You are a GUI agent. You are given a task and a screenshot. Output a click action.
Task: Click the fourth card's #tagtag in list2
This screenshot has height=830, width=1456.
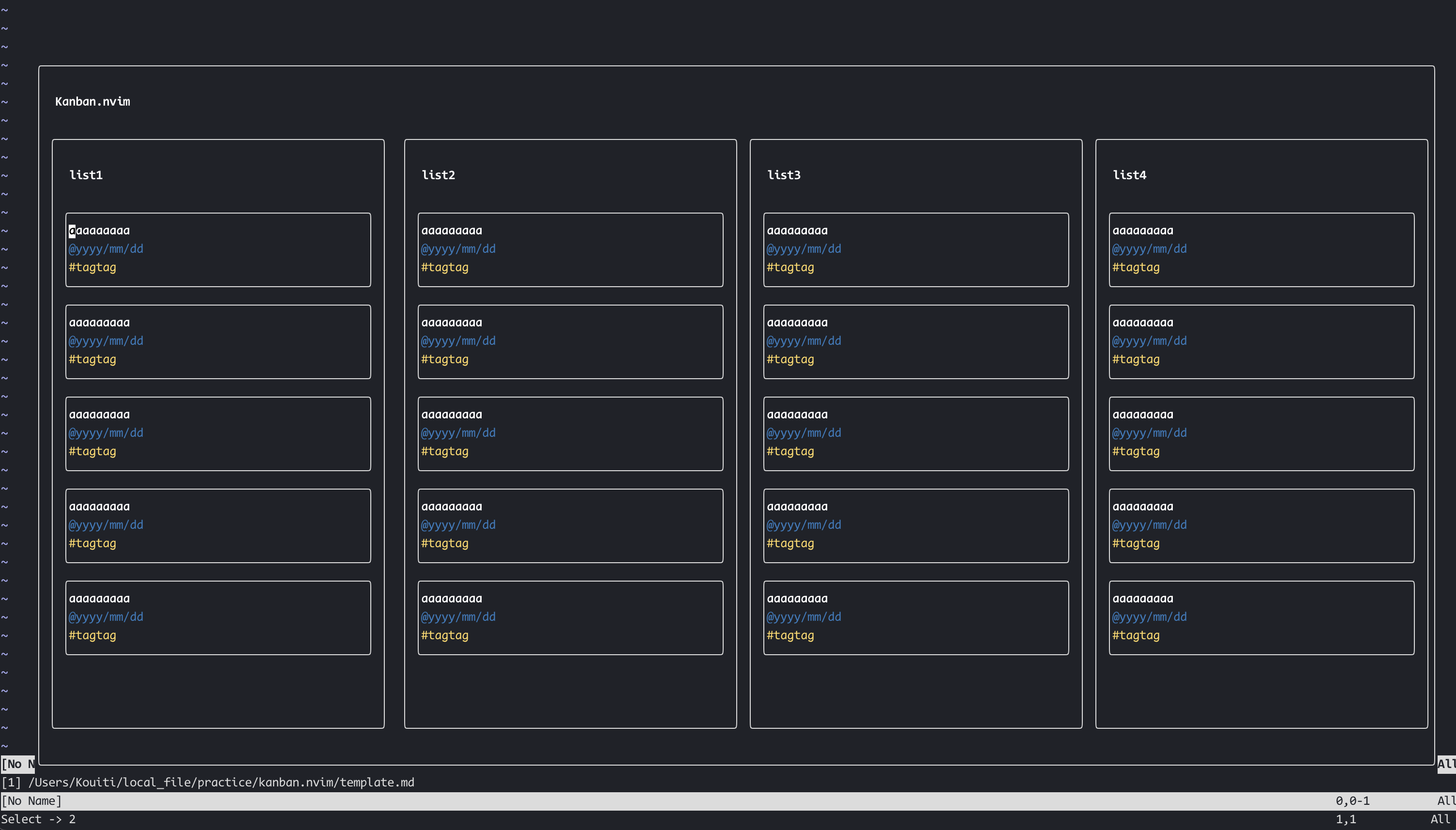(x=445, y=543)
